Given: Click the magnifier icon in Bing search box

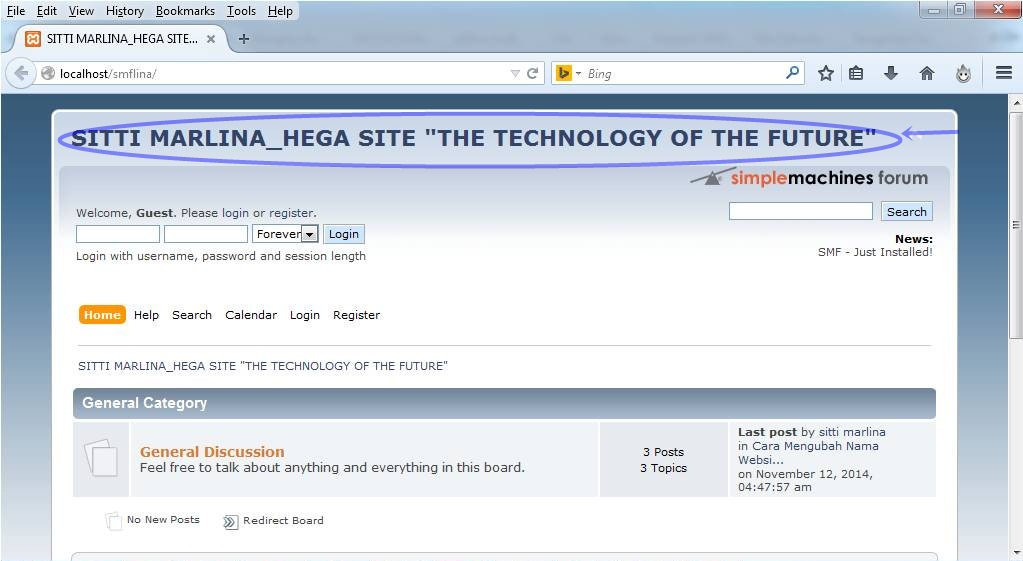Looking at the screenshot, I should point(792,73).
